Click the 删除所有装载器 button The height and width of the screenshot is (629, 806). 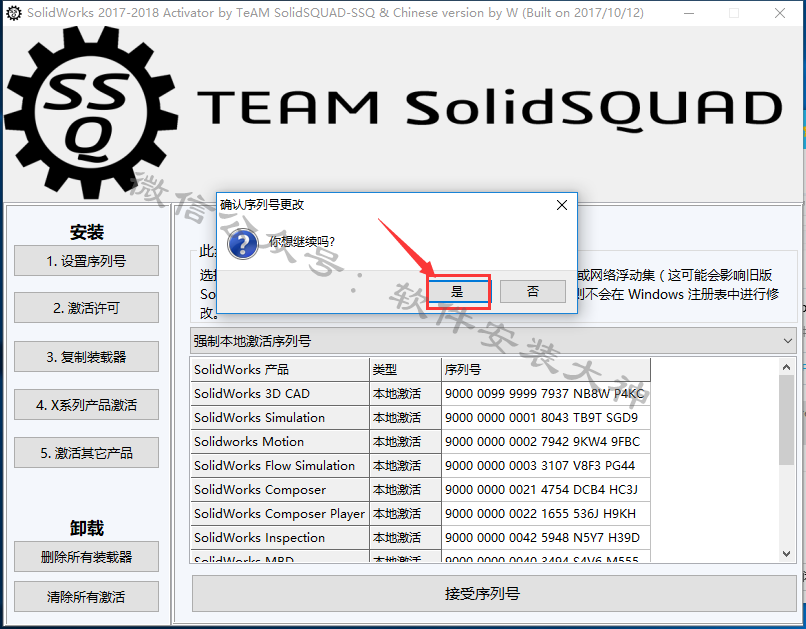point(86,557)
